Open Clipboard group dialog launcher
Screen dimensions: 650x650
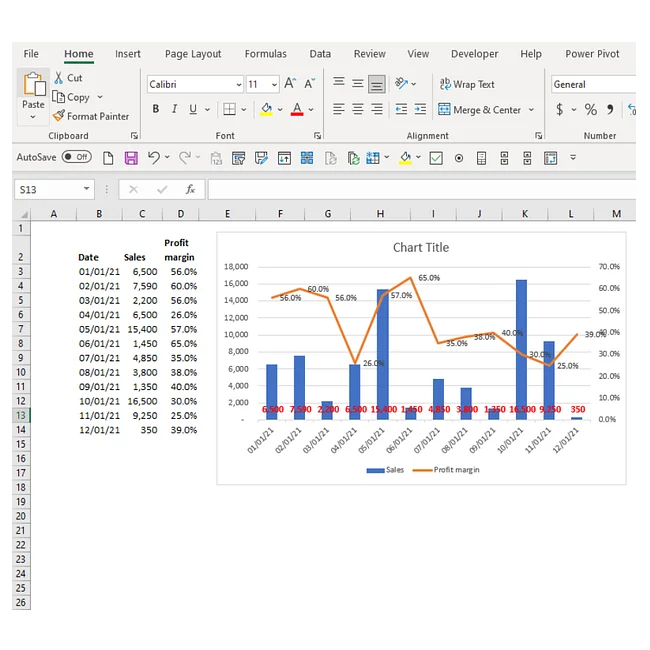(x=134, y=136)
